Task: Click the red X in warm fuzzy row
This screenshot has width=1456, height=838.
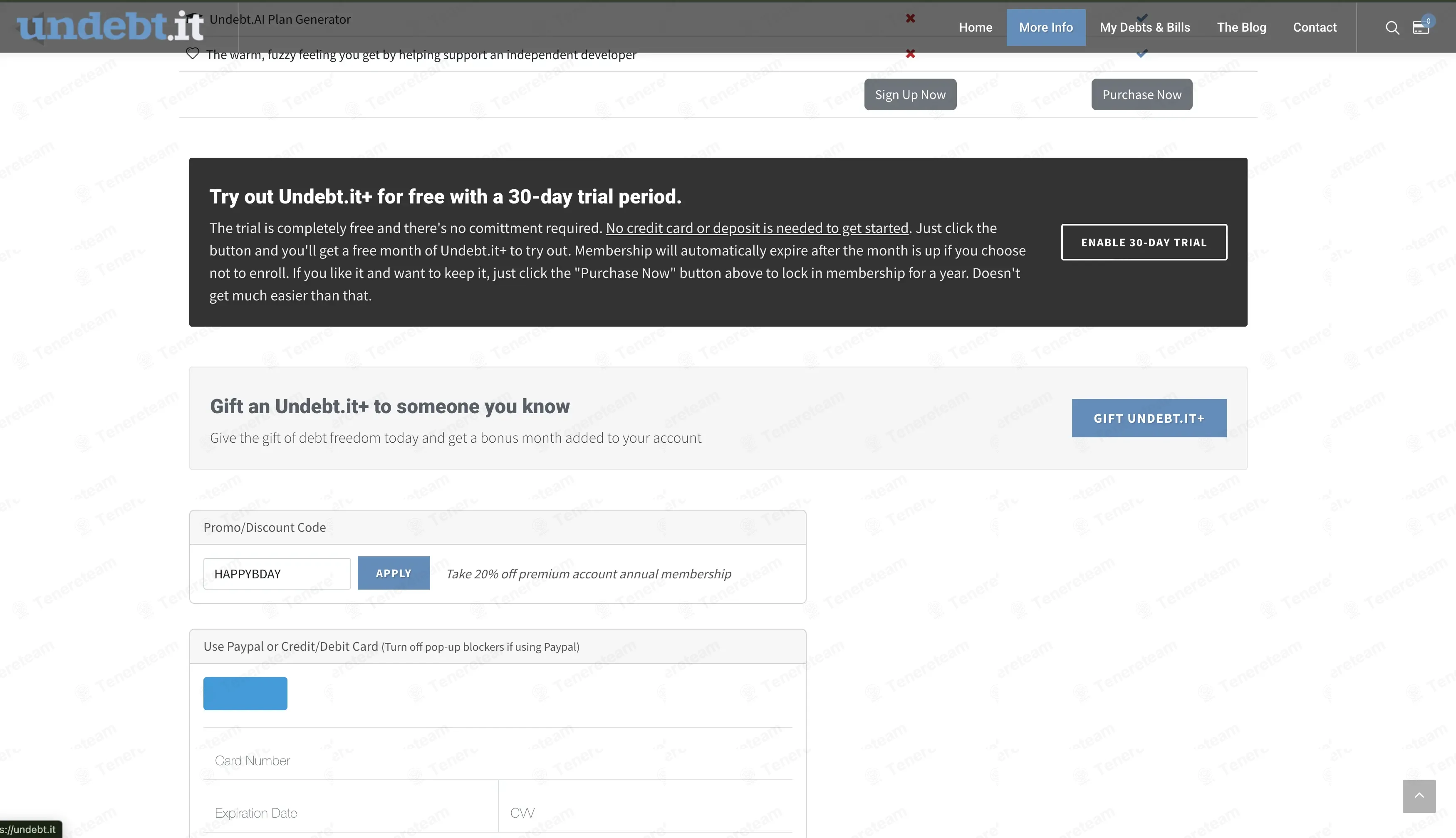Action: point(910,54)
